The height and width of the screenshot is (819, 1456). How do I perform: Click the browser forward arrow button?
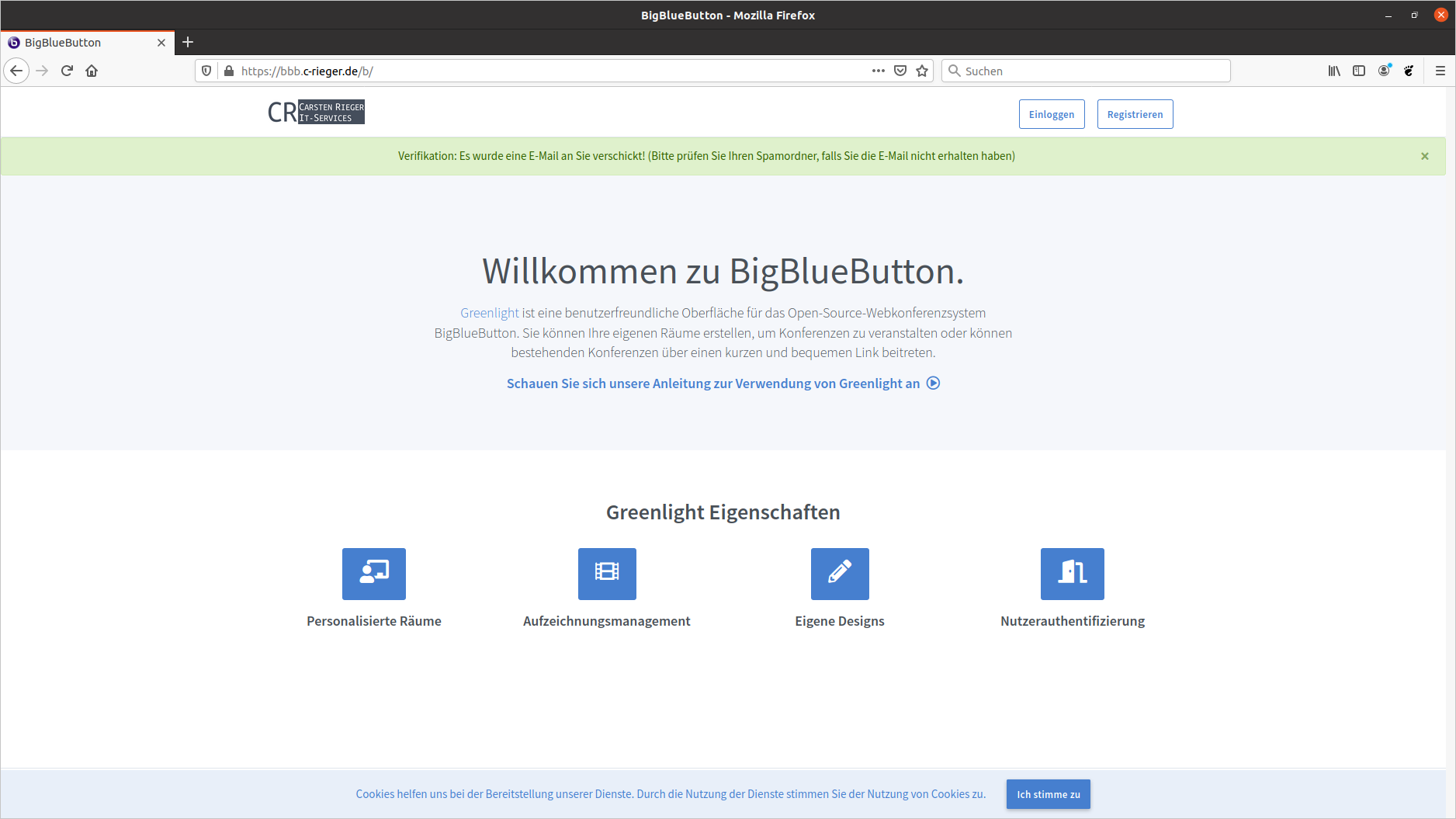(42, 71)
